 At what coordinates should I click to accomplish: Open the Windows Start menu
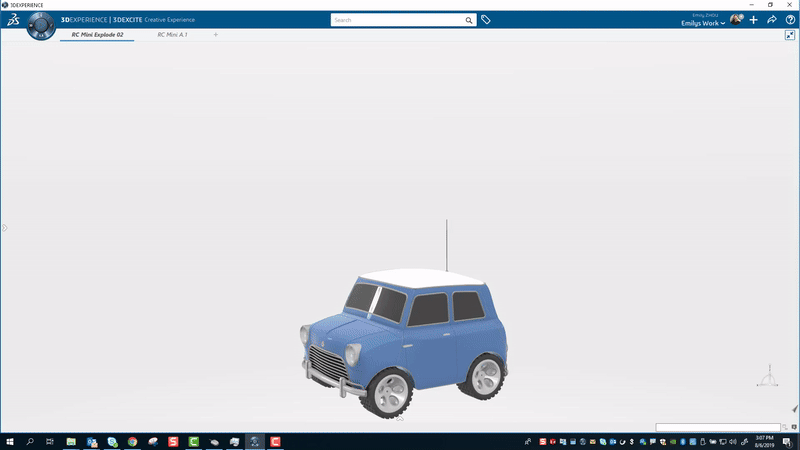coord(10,441)
